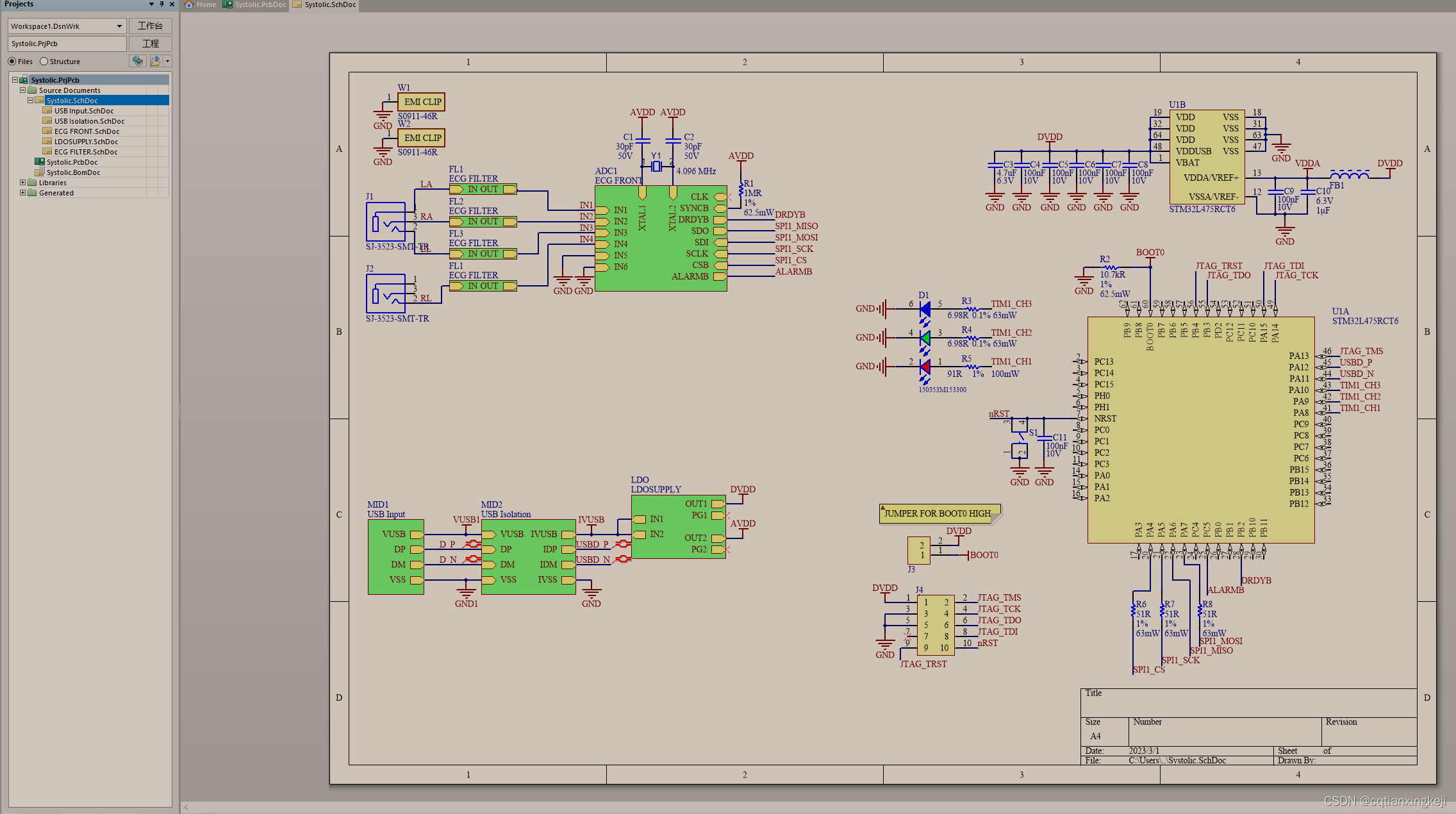The image size is (1456, 814).
Task: Select the J1 audio jack connector symbol
Action: pyautogui.click(x=386, y=222)
